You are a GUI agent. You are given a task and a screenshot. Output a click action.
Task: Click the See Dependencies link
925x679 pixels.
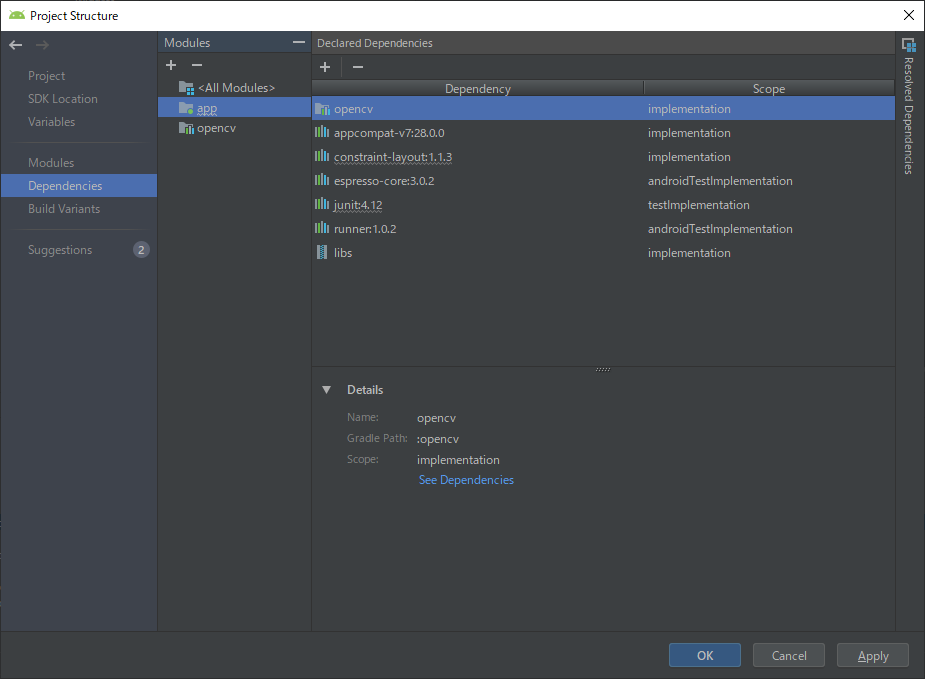(465, 479)
